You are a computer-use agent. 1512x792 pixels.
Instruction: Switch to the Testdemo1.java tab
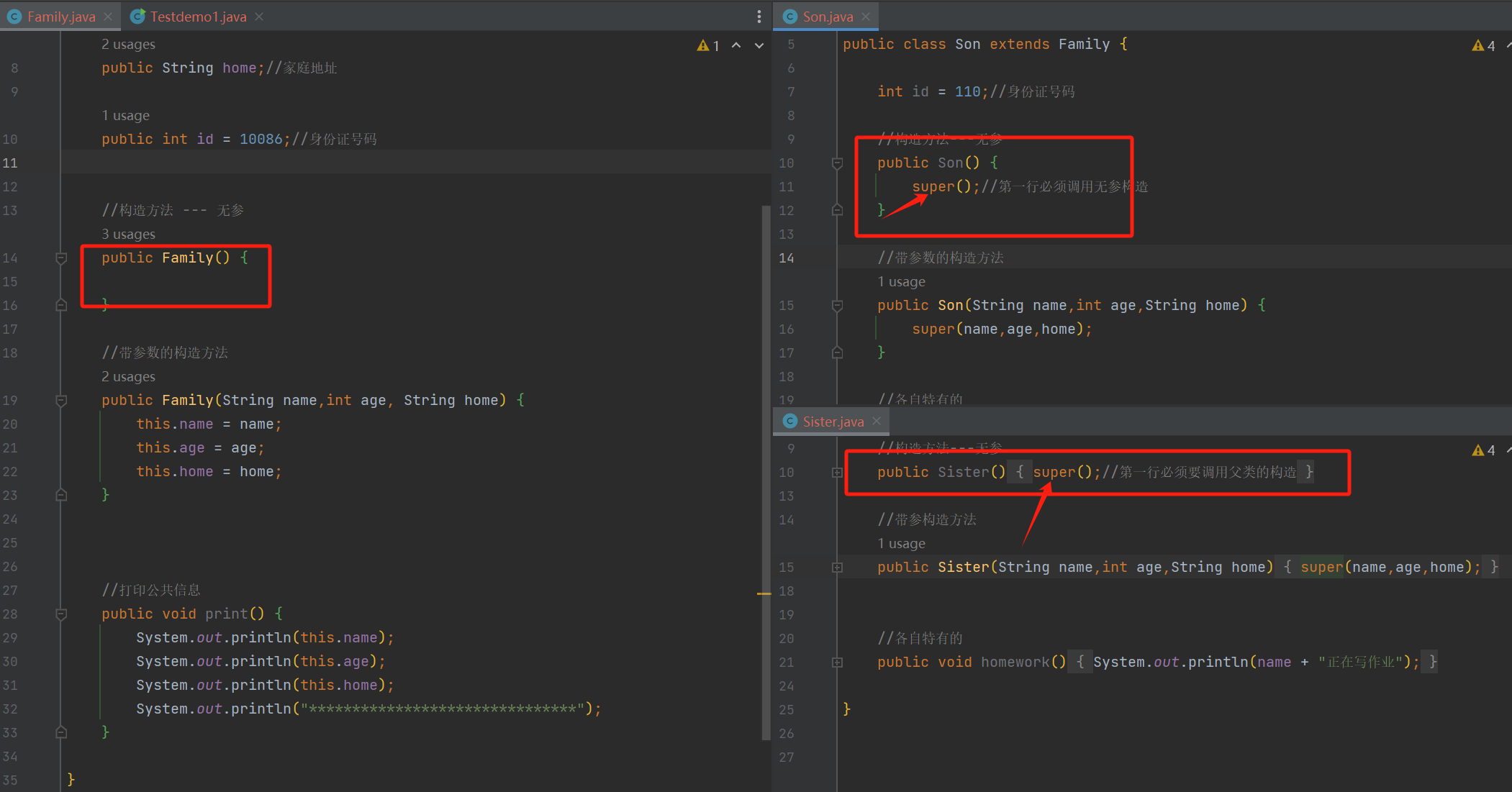click(198, 17)
